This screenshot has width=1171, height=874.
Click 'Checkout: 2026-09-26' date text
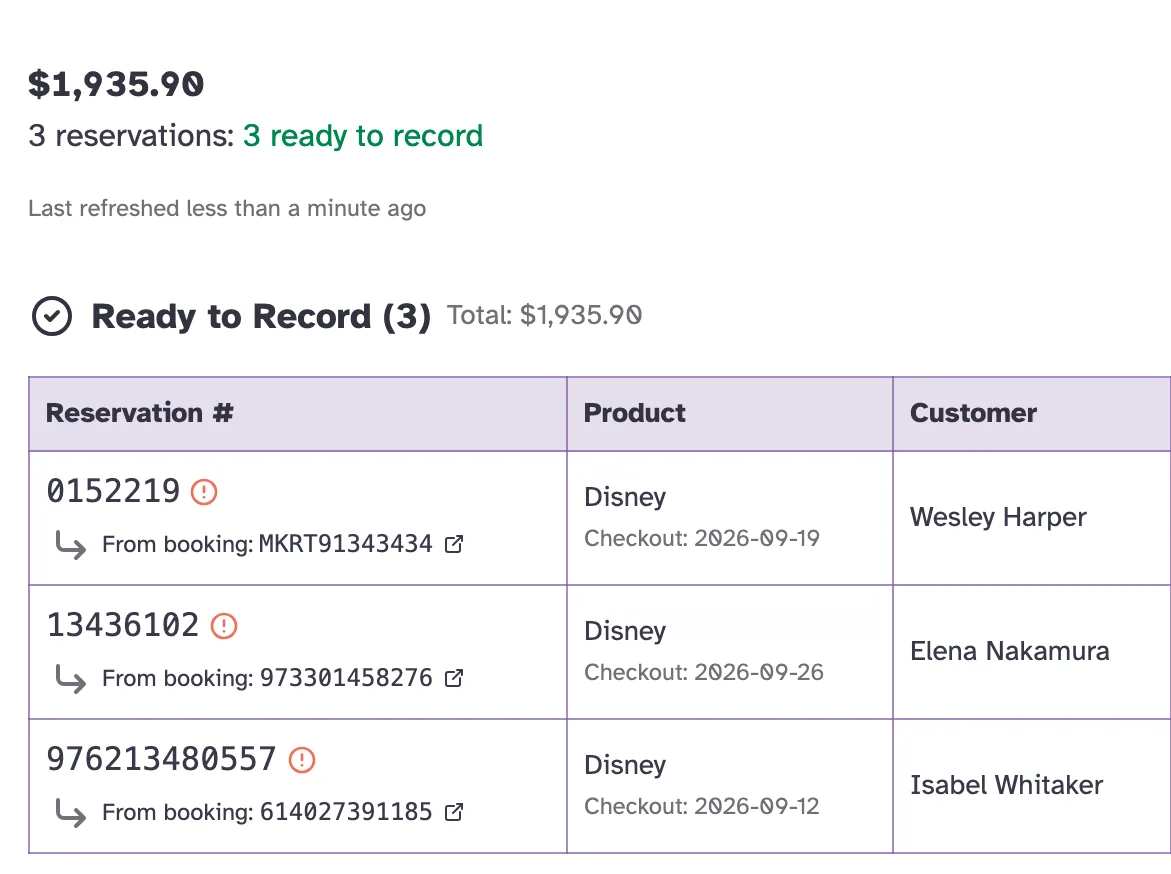703,672
